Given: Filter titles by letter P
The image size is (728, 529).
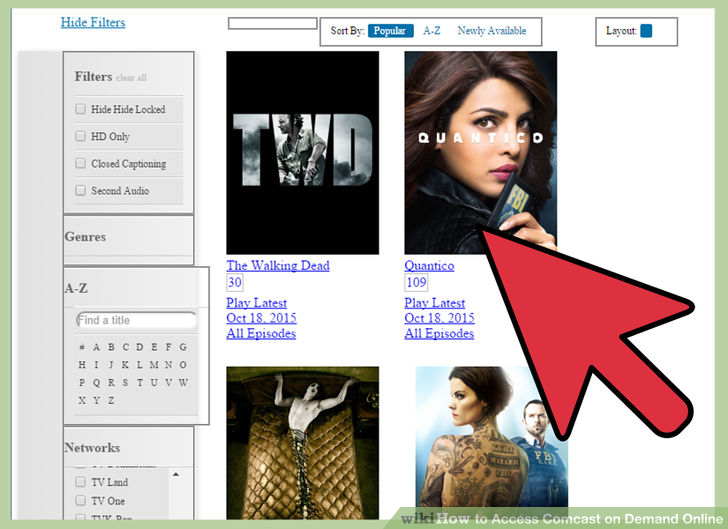Looking at the screenshot, I should click(82, 383).
